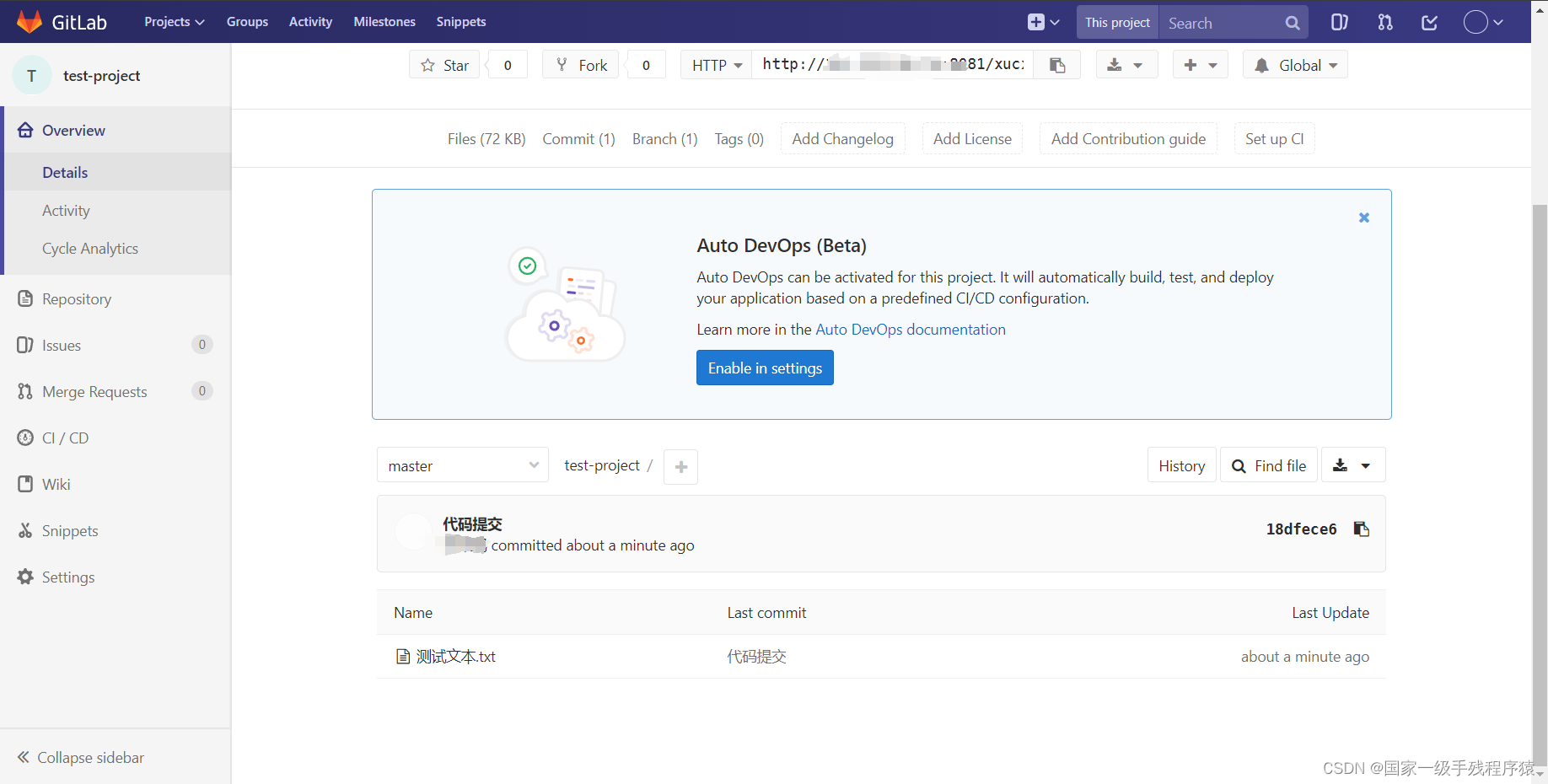Open HTTP protocol dropdown
The height and width of the screenshot is (784, 1548).
717,65
